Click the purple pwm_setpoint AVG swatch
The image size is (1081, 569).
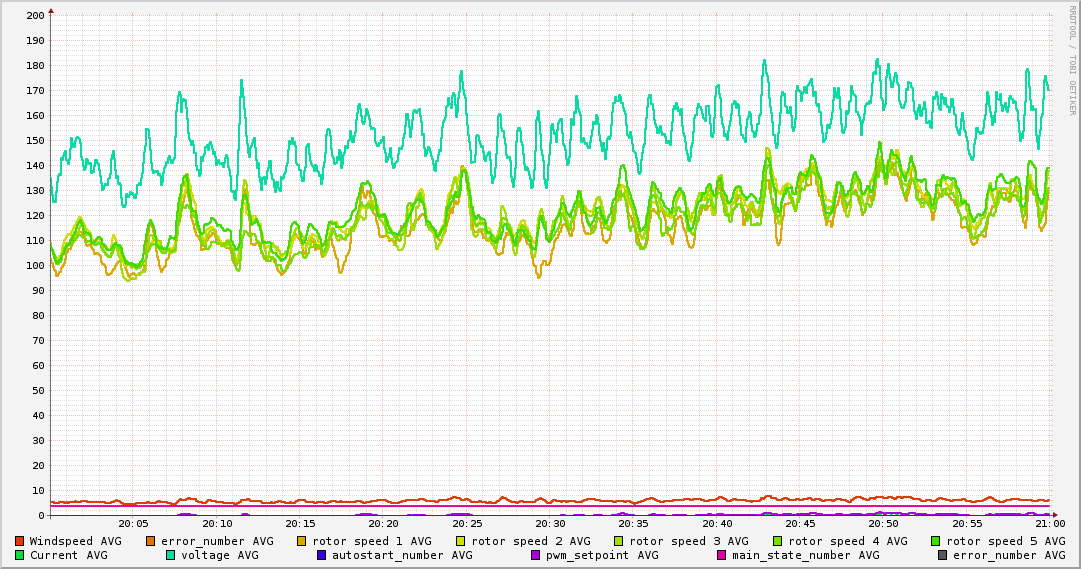(x=536, y=555)
